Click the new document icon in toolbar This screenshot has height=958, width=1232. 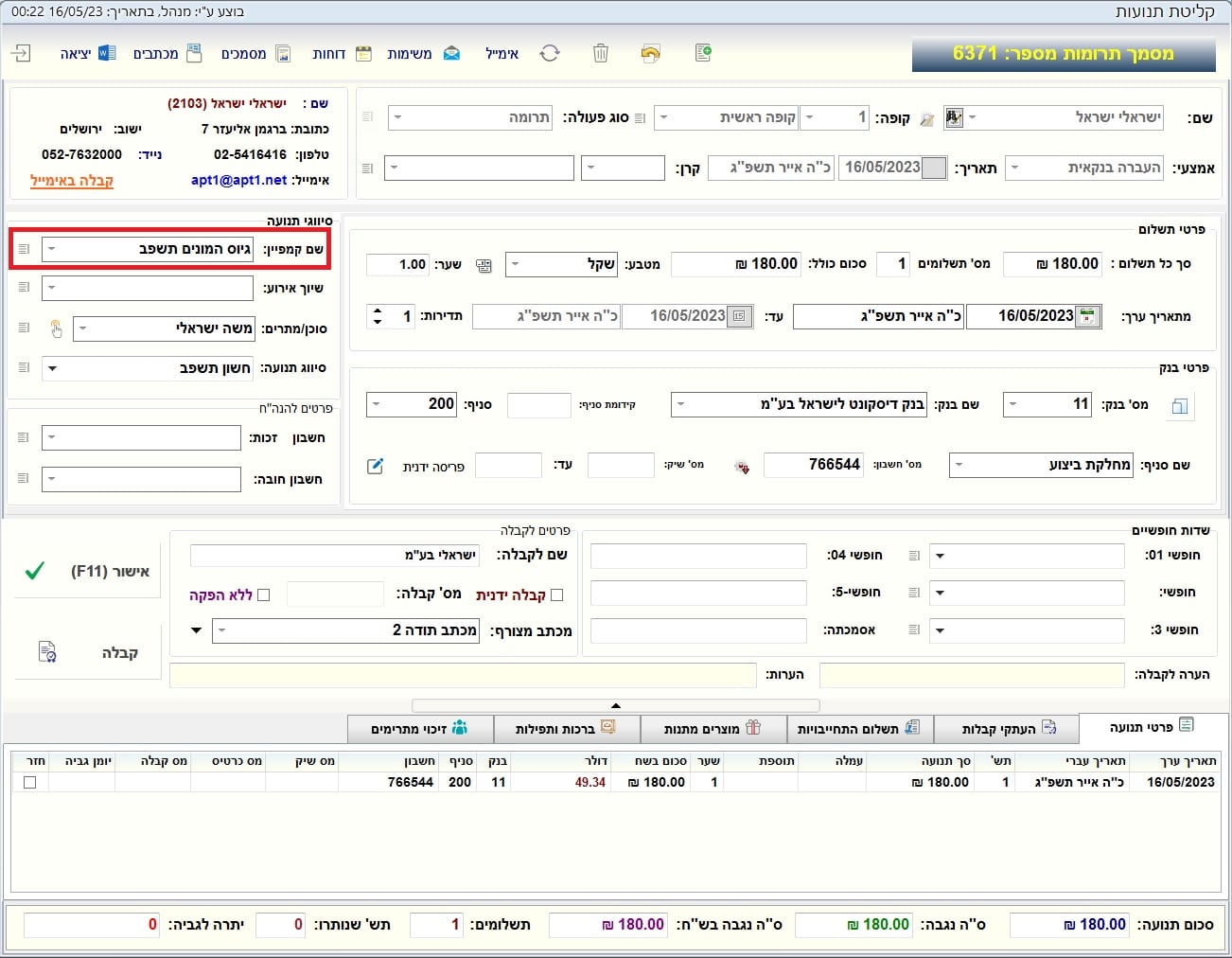tap(702, 53)
